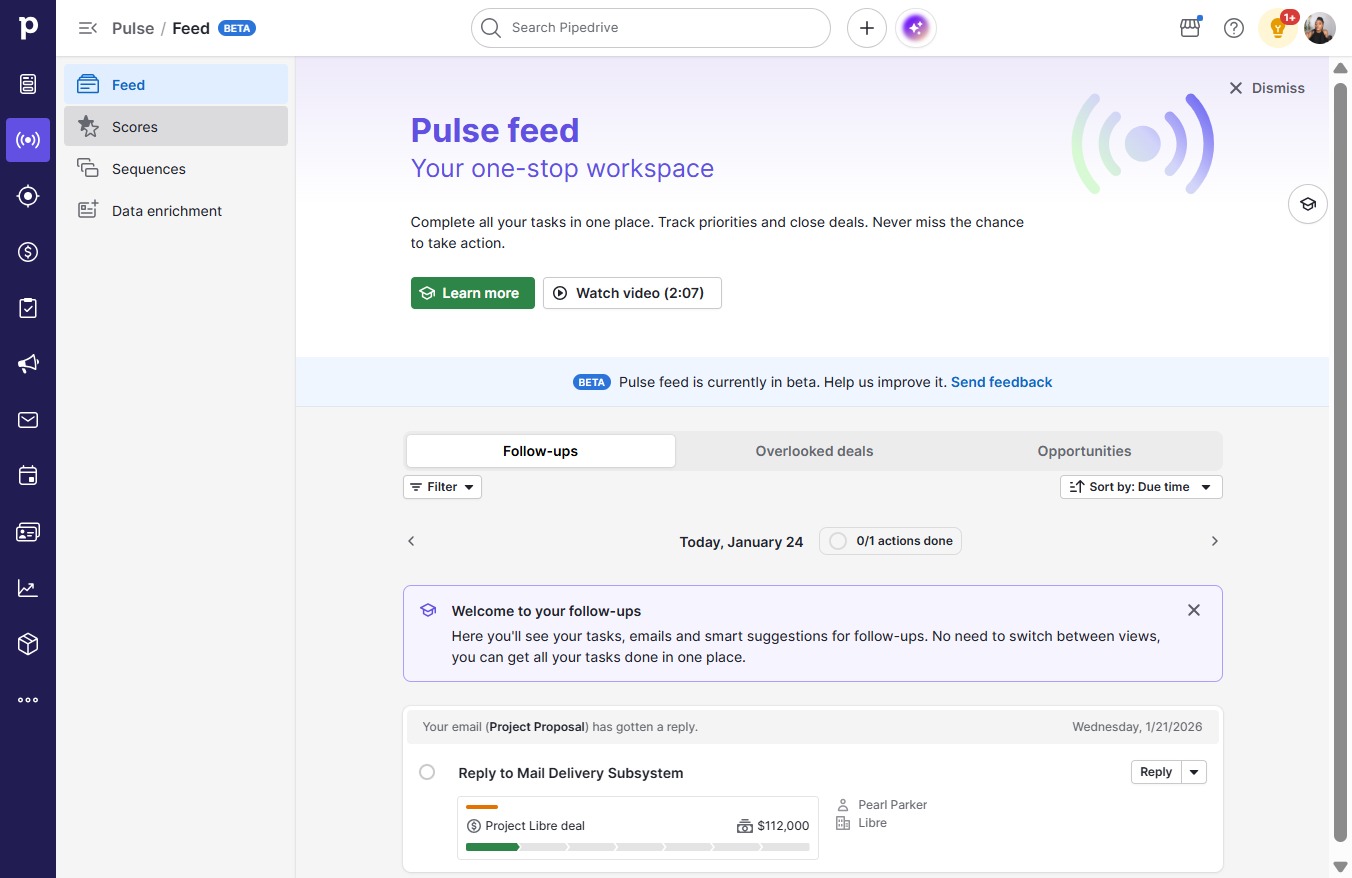1352x878 pixels.
Task: Mark Reply to Mail Delivery Subsystem done
Action: click(x=427, y=772)
